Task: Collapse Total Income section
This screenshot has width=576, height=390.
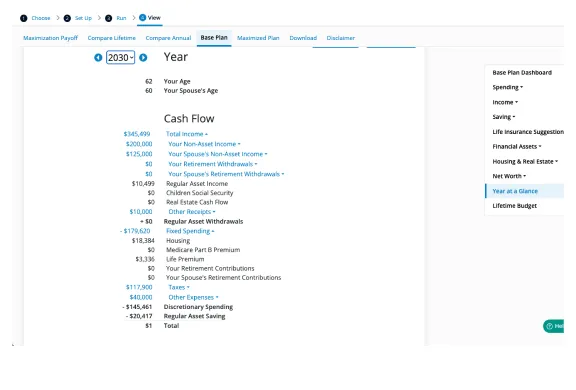Action: pyautogui.click(x=187, y=134)
